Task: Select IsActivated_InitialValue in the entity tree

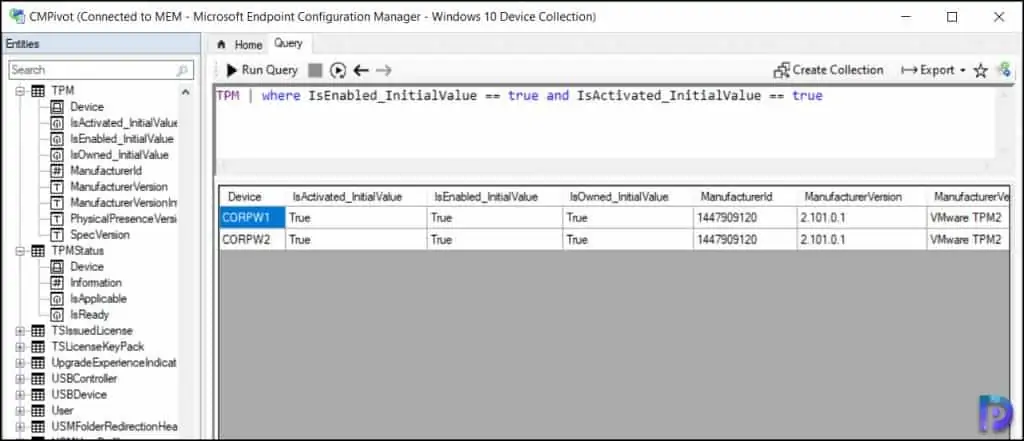Action: coord(123,123)
